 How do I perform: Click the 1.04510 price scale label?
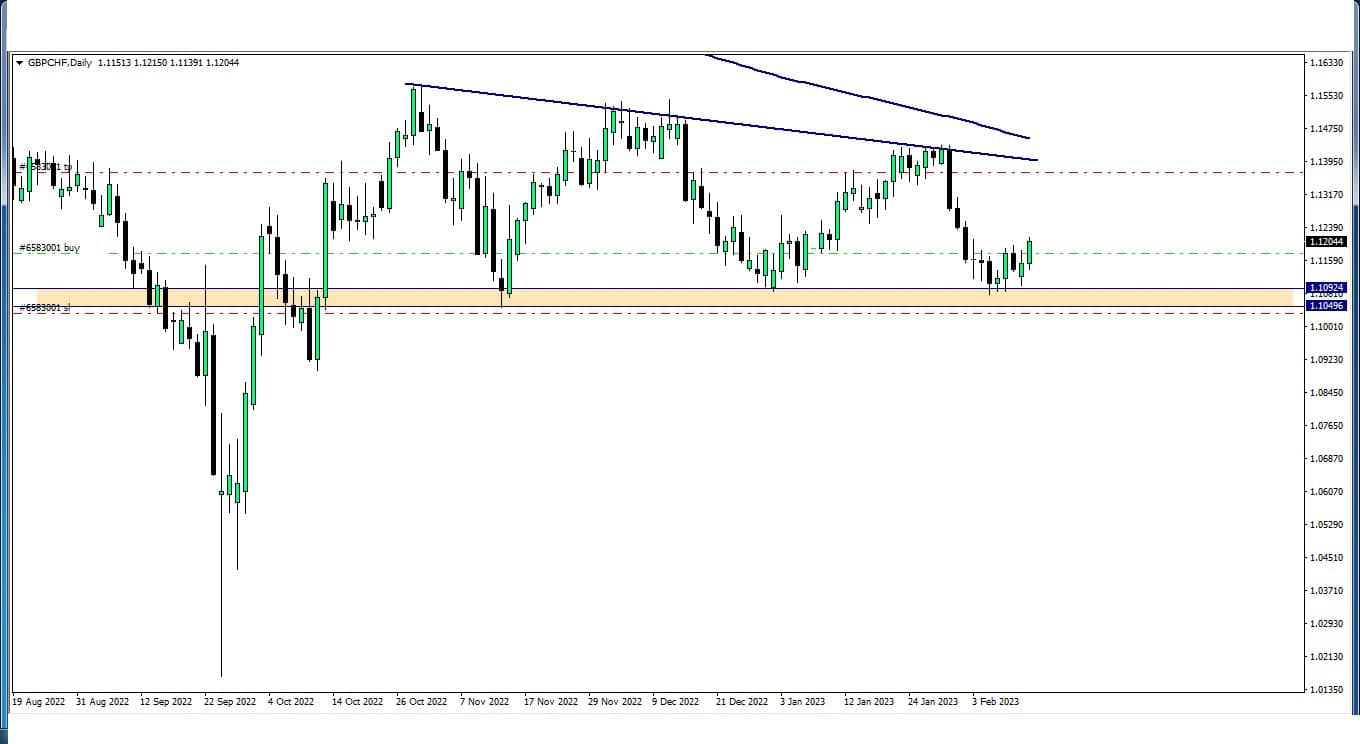tap(1326, 558)
